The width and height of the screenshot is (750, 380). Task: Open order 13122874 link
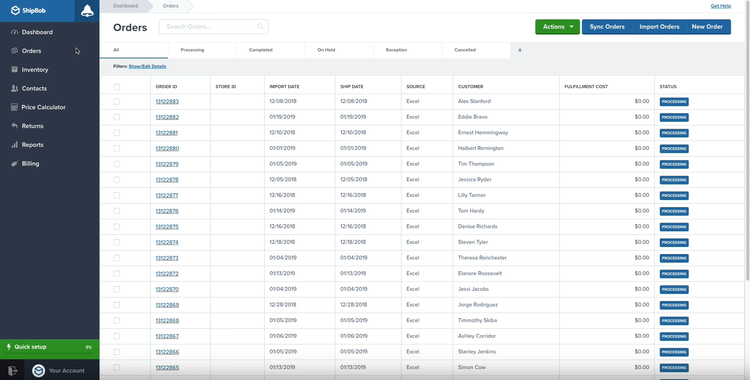167,243
